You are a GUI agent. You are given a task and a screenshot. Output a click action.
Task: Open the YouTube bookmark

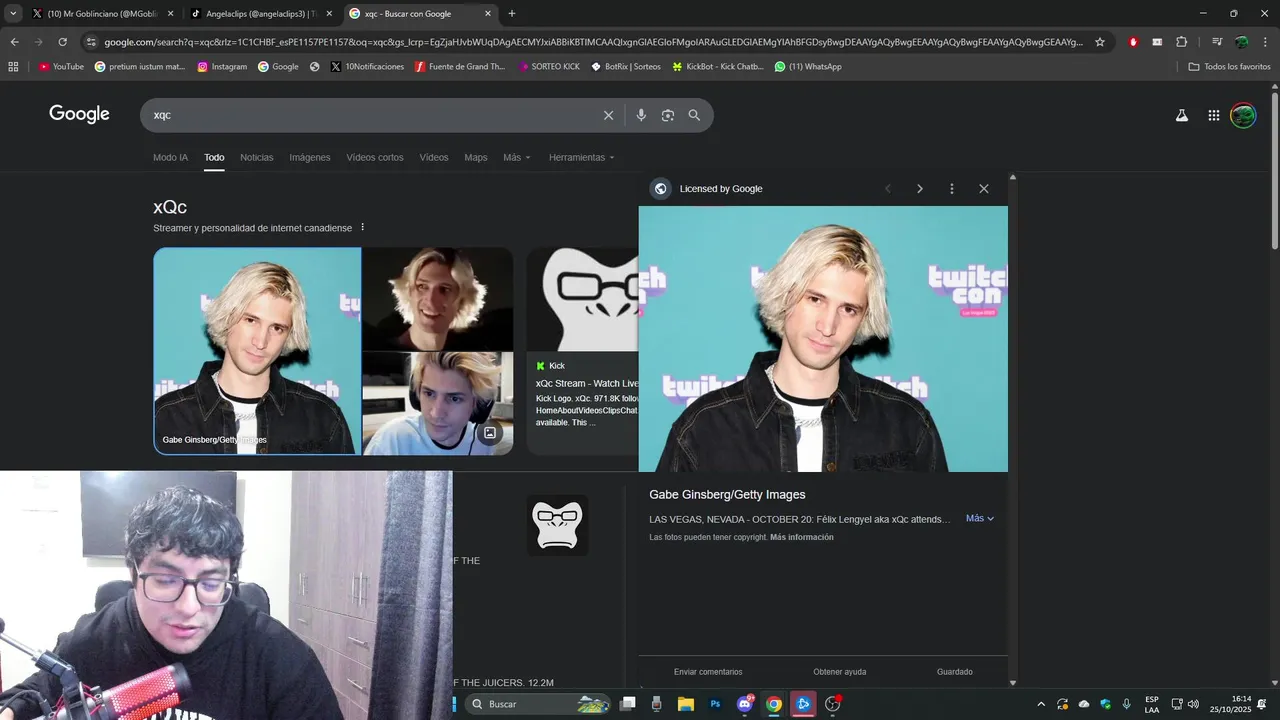(61, 67)
